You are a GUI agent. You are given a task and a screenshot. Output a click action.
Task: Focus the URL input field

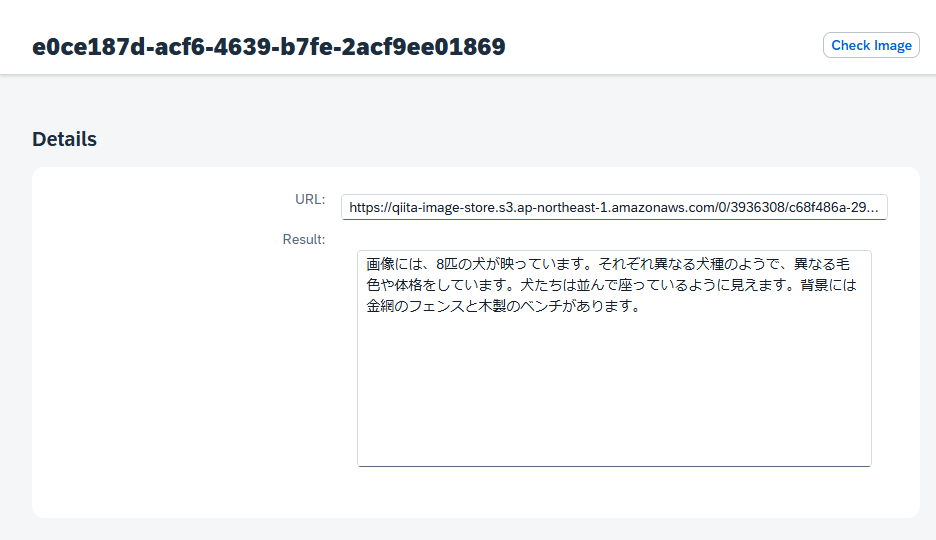(614, 207)
